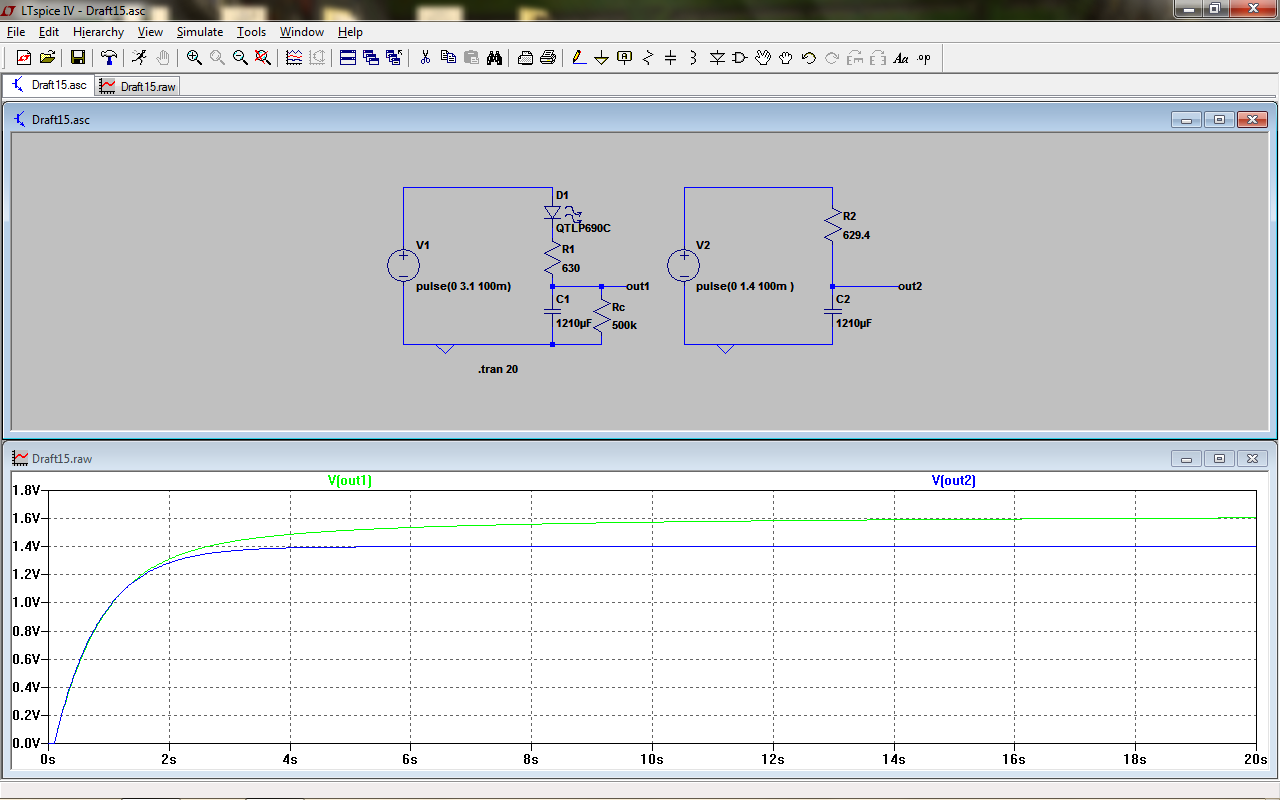Place a ground symbol using toolbar

coord(602,58)
